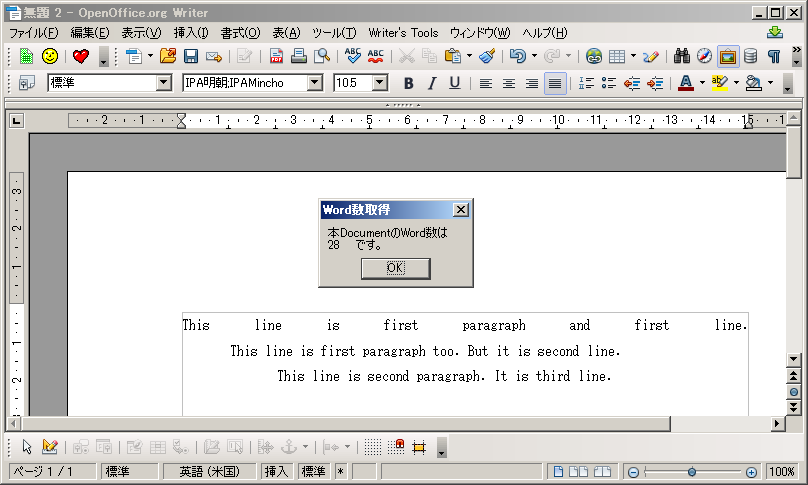This screenshot has height=485, width=808.
Task: Open Show Draw Functions pencil icon
Action: 651,56
